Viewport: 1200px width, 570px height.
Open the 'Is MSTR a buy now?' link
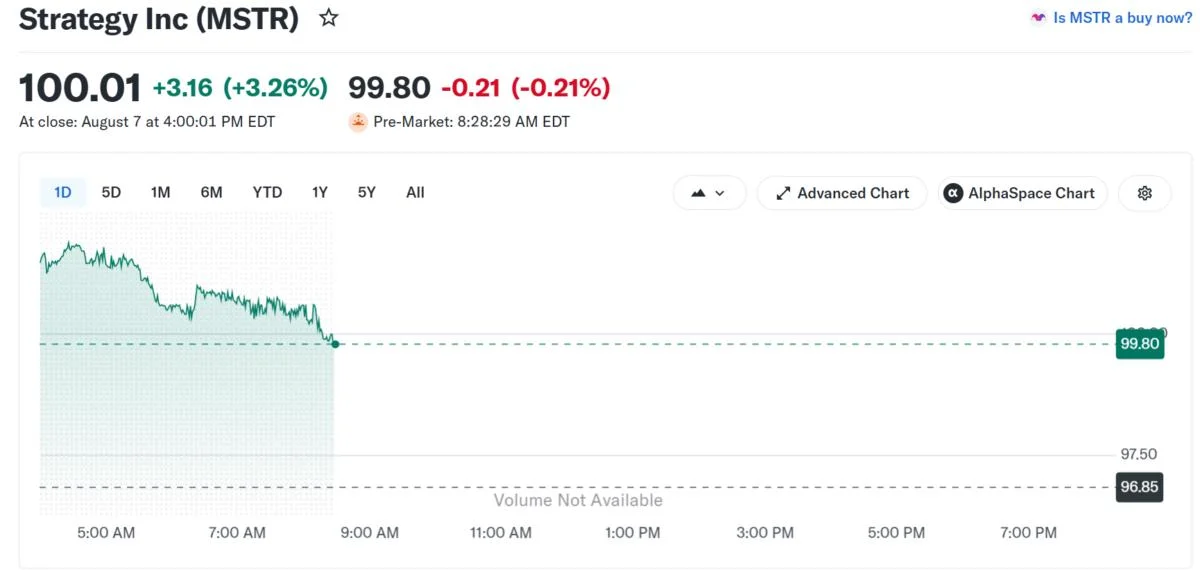pyautogui.click(x=1122, y=18)
